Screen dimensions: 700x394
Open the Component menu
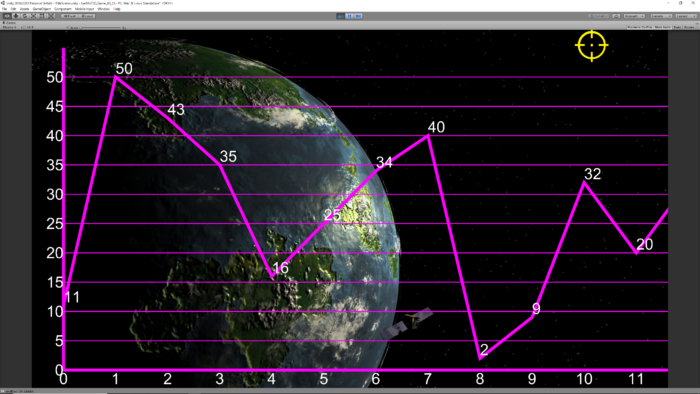coord(63,9)
